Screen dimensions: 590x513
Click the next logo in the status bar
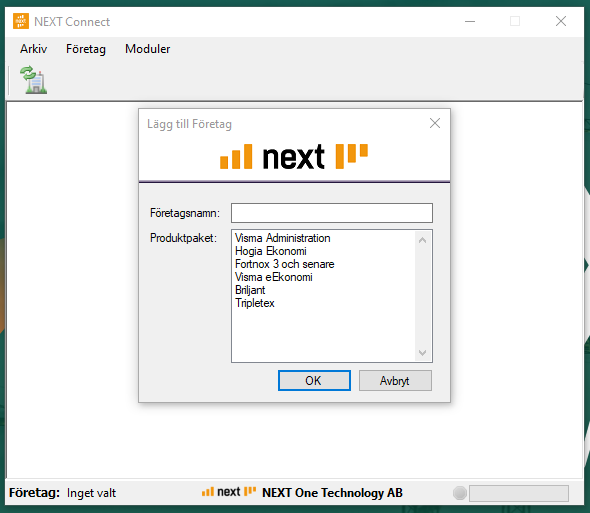[x=229, y=492]
